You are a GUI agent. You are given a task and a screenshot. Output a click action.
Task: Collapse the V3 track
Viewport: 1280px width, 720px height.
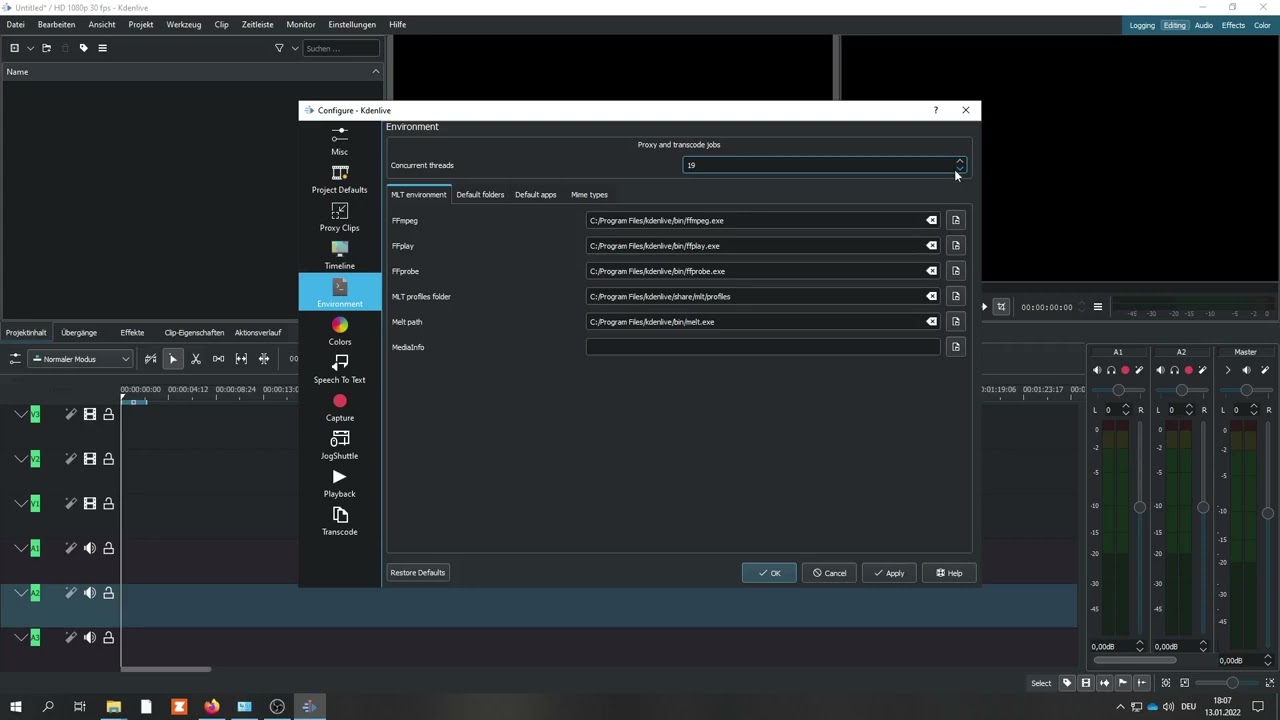click(x=20, y=414)
